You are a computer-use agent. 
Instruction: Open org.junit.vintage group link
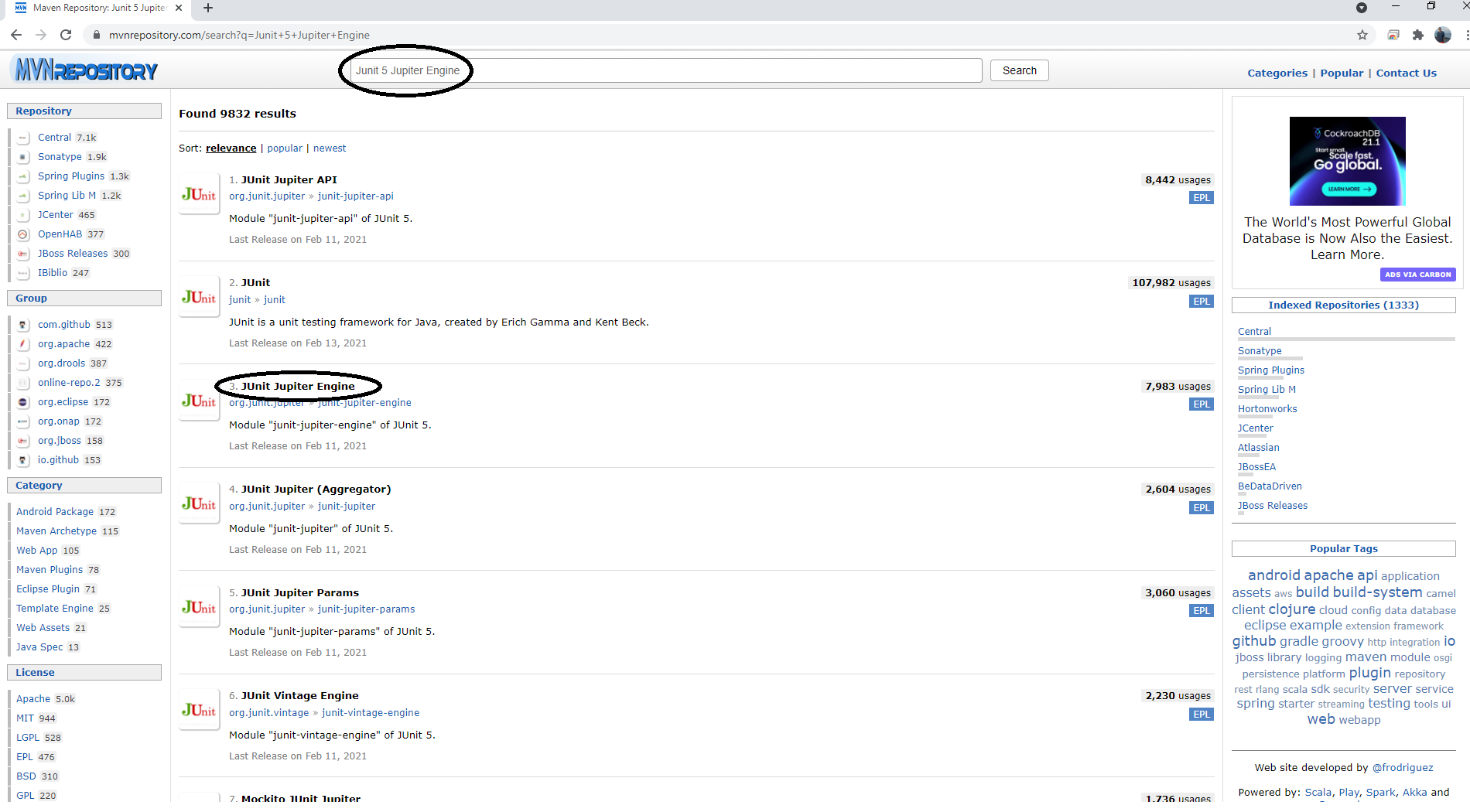pyautogui.click(x=268, y=713)
